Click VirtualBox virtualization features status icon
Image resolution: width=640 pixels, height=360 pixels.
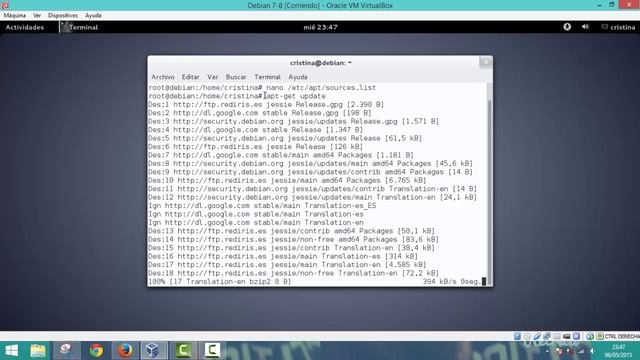(576, 336)
